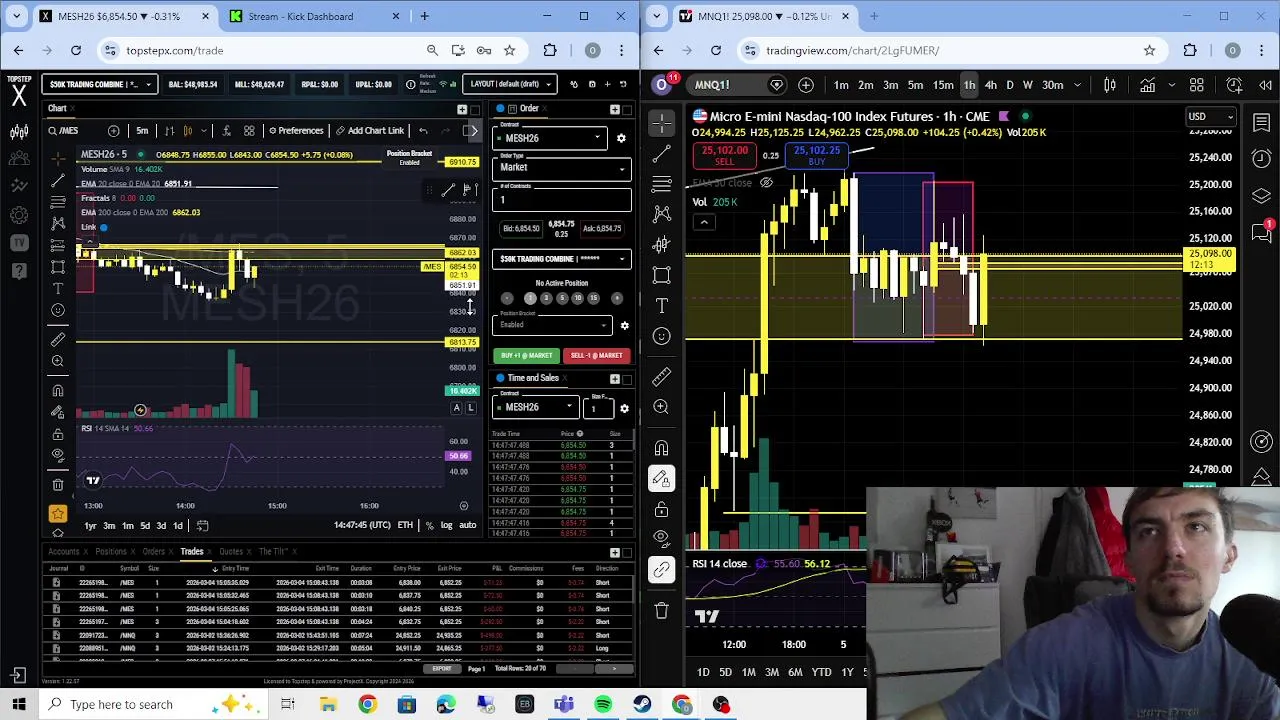1280x720 pixels.
Task: Click the trash remove drawings icon on Topstep chart
Action: click(x=58, y=485)
